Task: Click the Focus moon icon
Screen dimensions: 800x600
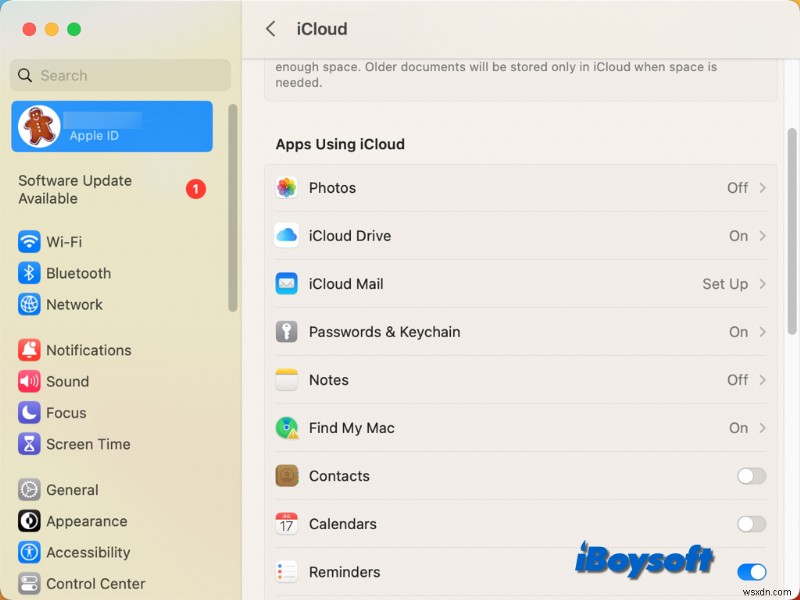Action: (x=29, y=412)
